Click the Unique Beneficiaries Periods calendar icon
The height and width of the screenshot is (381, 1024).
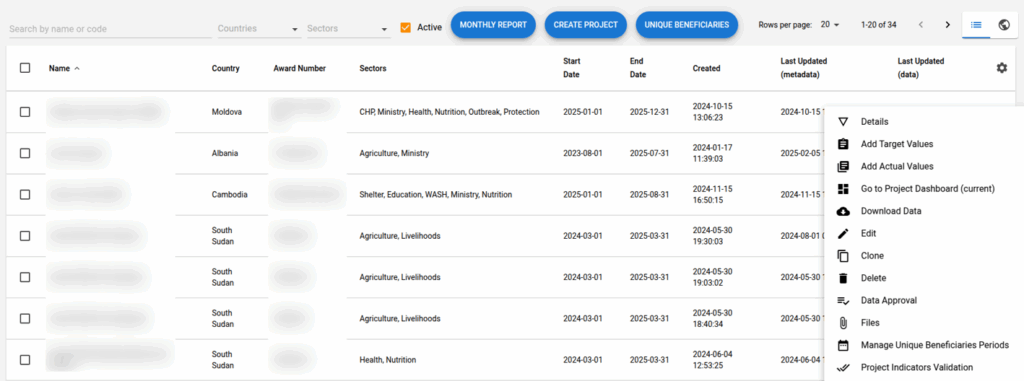click(842, 345)
